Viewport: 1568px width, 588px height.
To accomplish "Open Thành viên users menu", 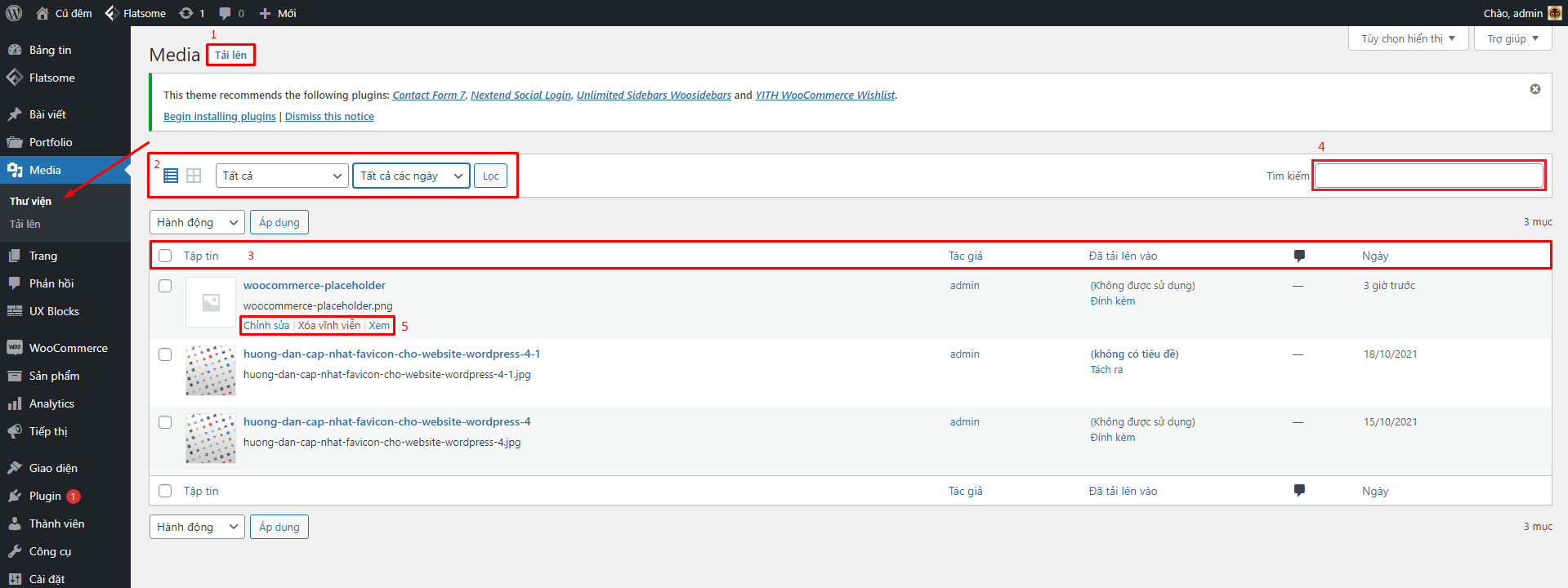I will tap(65, 523).
